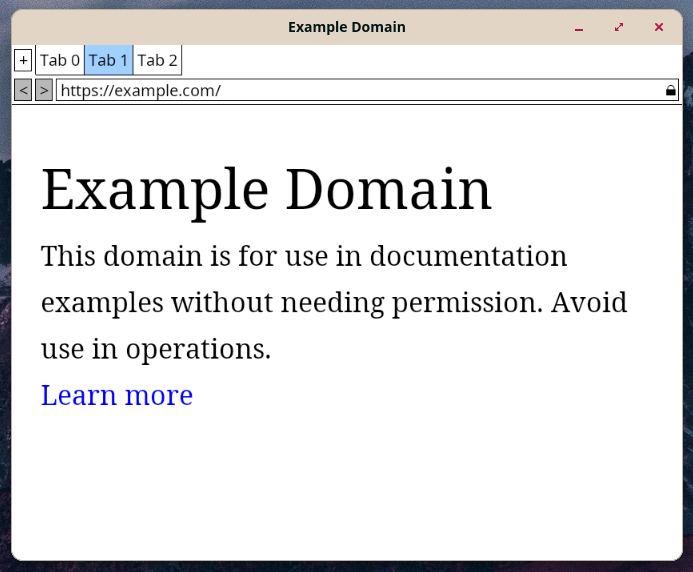Screen dimensions: 693x572
Task: Focus the address bar showing https://example.com/
Action: pyautogui.click(x=367, y=90)
